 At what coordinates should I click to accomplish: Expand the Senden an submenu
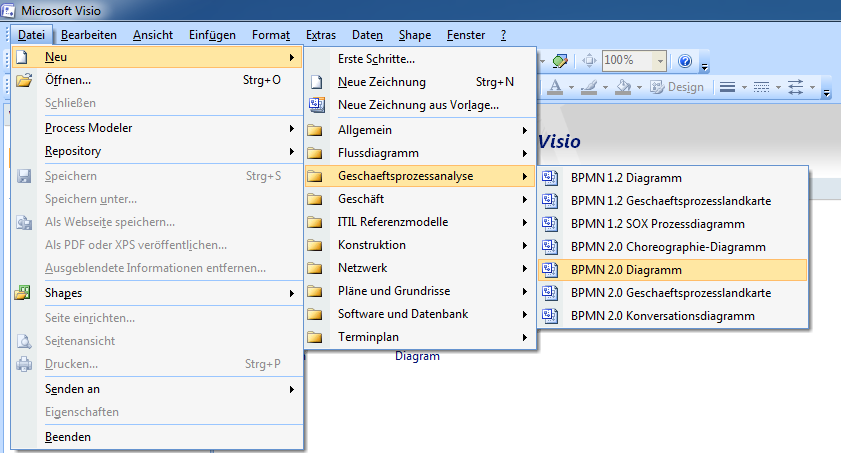pos(157,389)
